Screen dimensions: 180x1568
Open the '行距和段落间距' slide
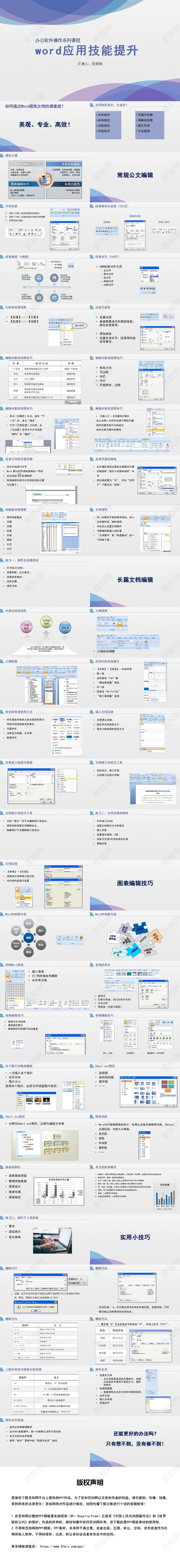click(45, 329)
